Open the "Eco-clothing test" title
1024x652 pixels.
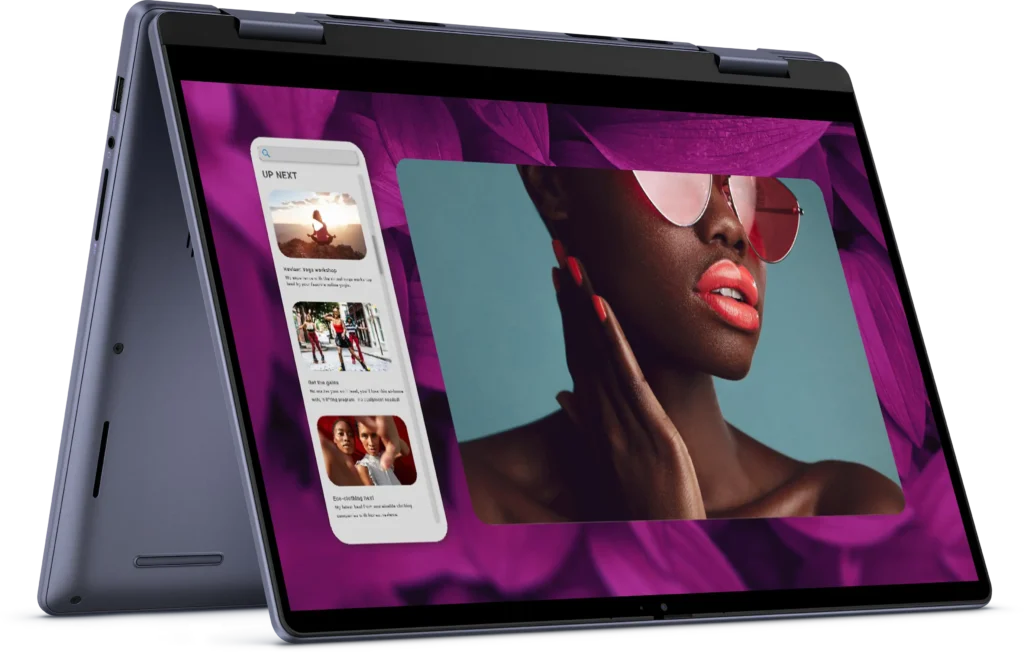pos(356,497)
